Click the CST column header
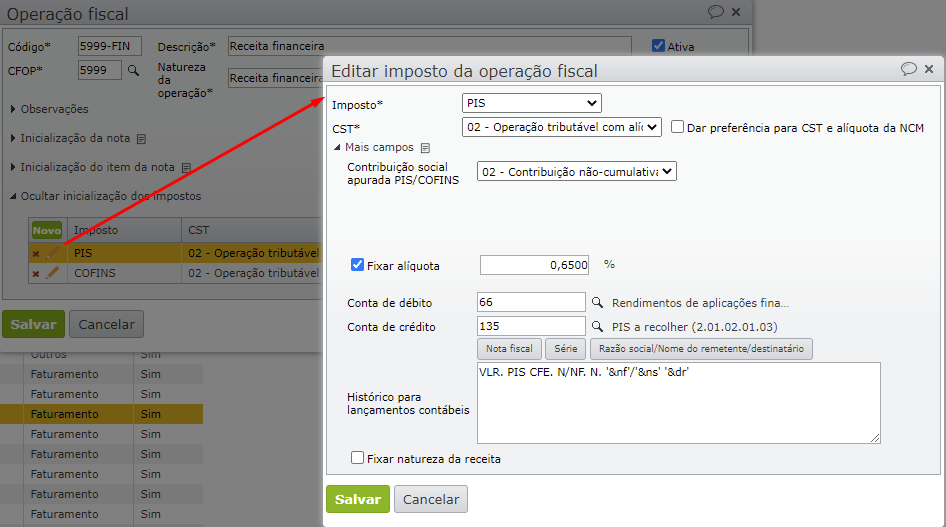 click(252, 230)
